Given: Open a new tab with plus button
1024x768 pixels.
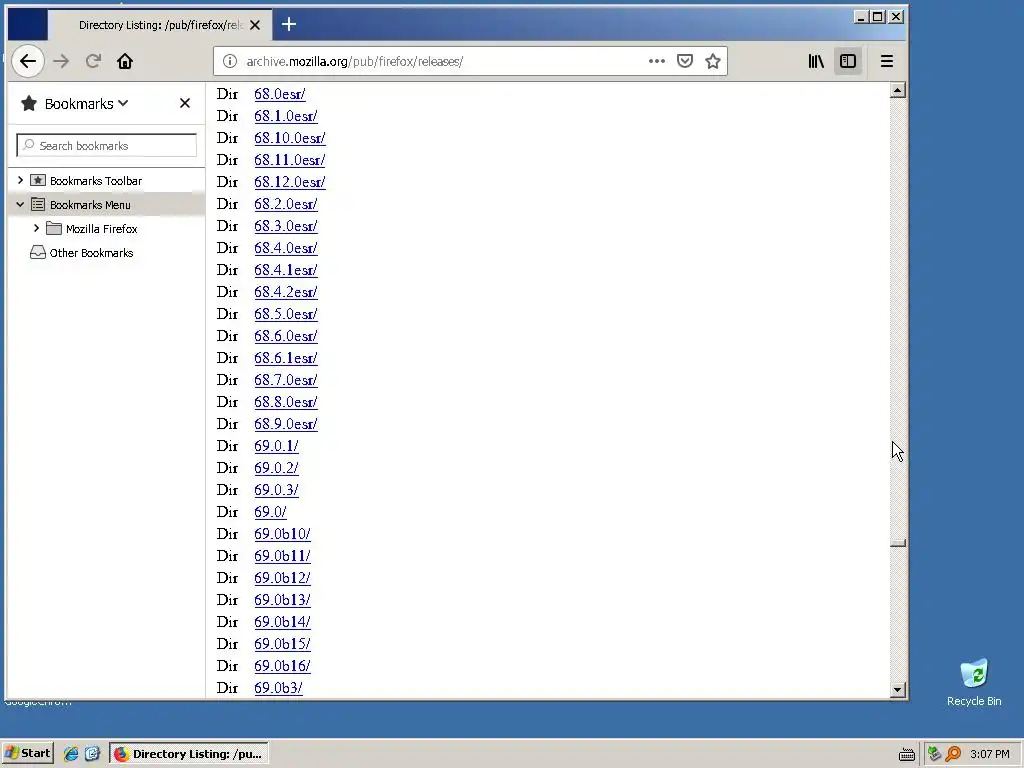Looking at the screenshot, I should (x=289, y=25).
